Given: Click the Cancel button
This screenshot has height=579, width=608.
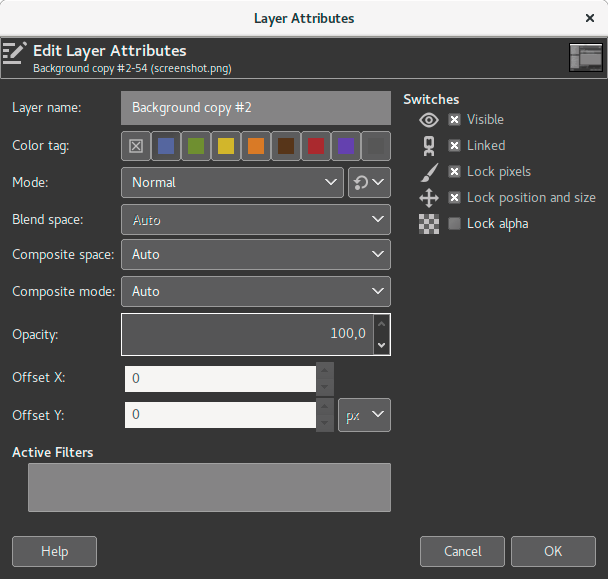Looking at the screenshot, I should (462, 551).
